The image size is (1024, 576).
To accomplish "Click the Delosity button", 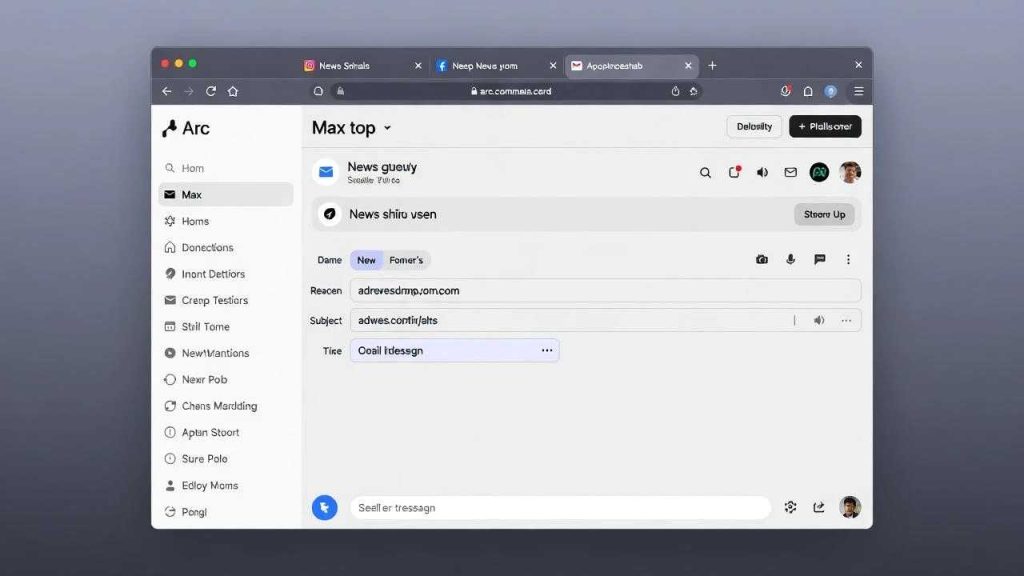I will tap(754, 127).
